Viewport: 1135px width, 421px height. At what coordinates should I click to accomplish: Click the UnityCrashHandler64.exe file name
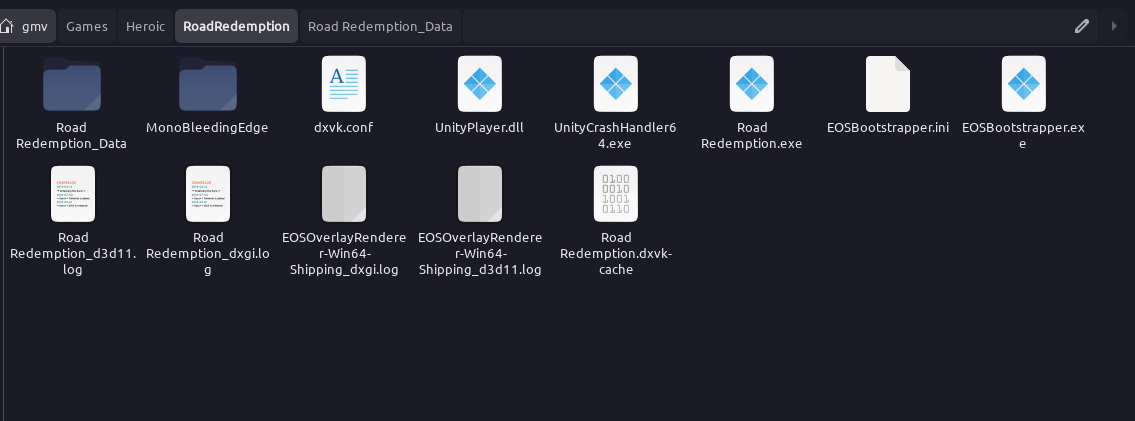point(615,135)
